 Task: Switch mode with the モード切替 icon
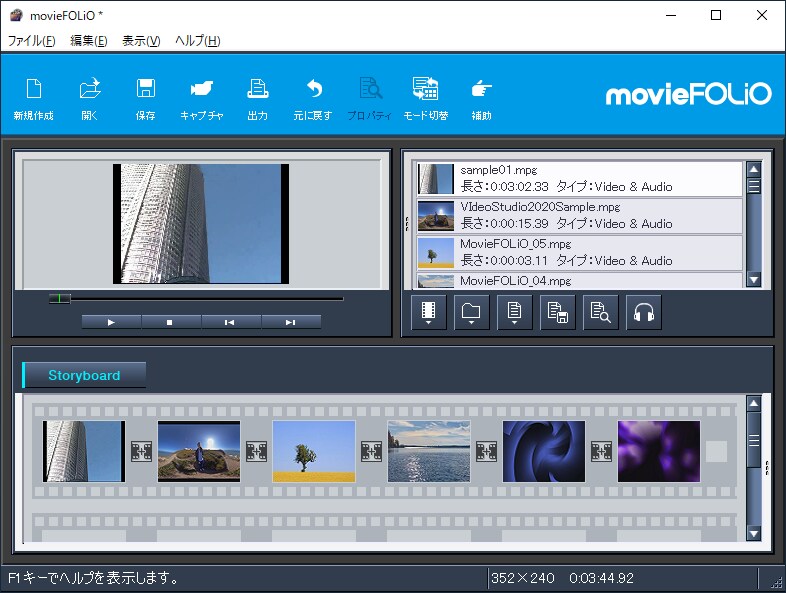pyautogui.click(x=426, y=98)
